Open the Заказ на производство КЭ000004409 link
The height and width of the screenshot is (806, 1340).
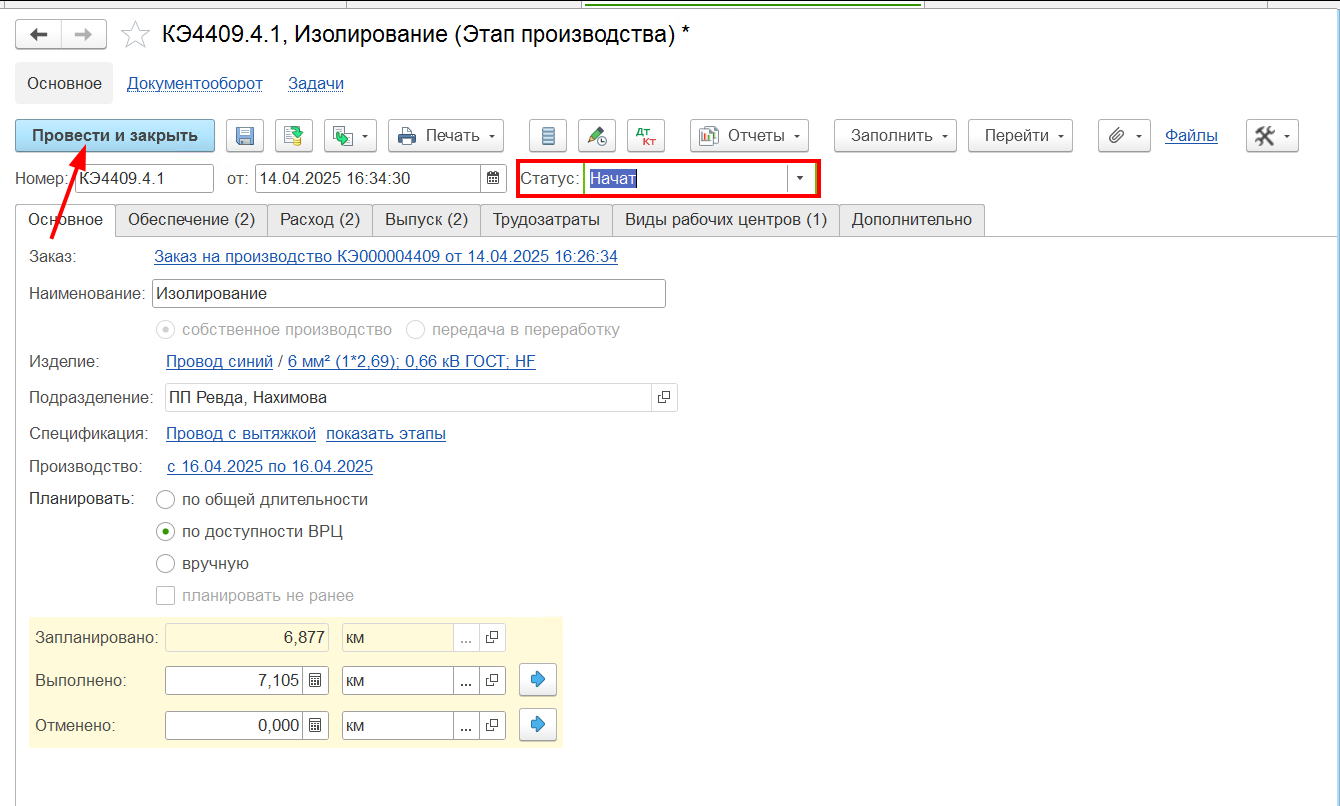(x=386, y=257)
